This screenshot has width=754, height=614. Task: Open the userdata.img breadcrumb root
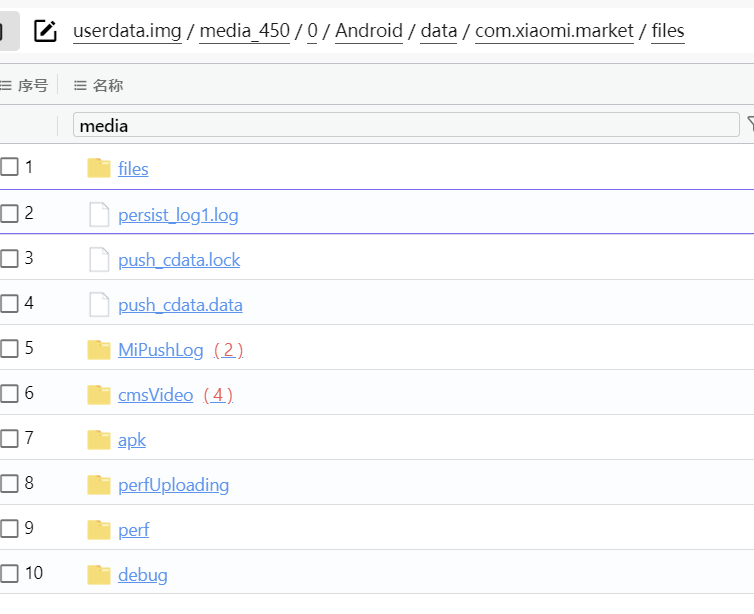click(x=127, y=31)
